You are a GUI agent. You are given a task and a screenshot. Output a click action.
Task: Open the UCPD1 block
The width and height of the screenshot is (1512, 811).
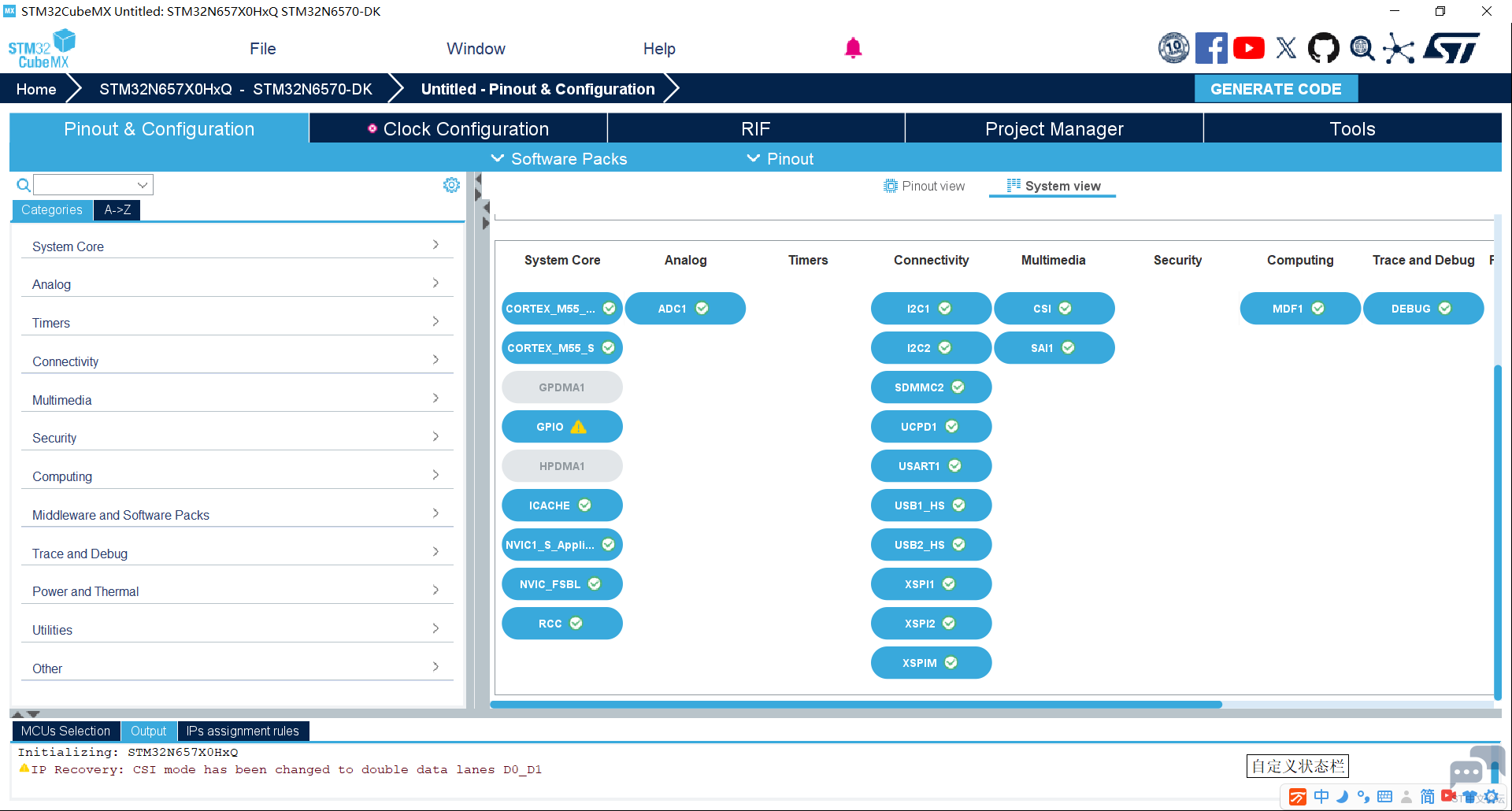click(931, 427)
